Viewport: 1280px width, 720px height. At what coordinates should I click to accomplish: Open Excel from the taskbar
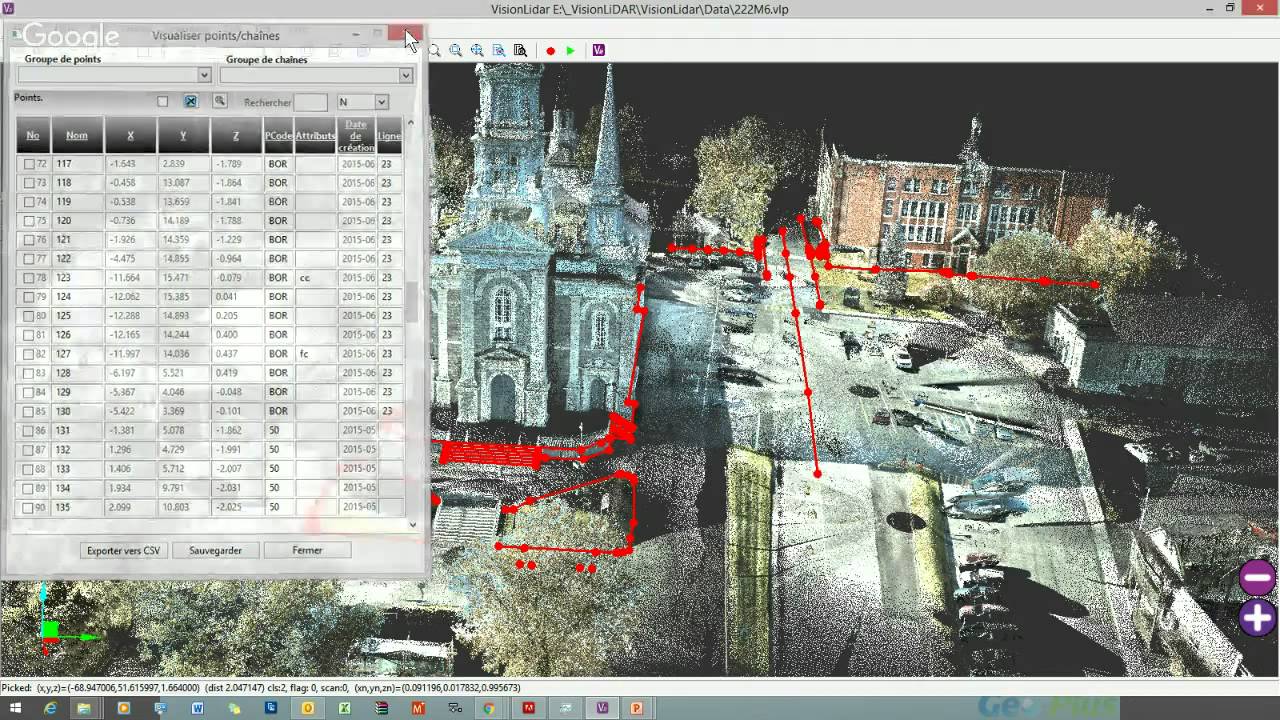click(x=344, y=708)
